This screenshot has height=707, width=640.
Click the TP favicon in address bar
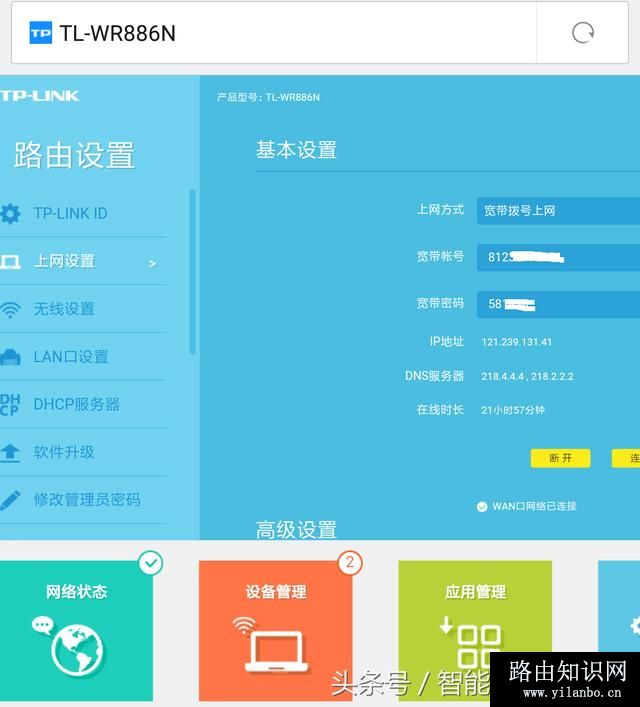(x=41, y=33)
